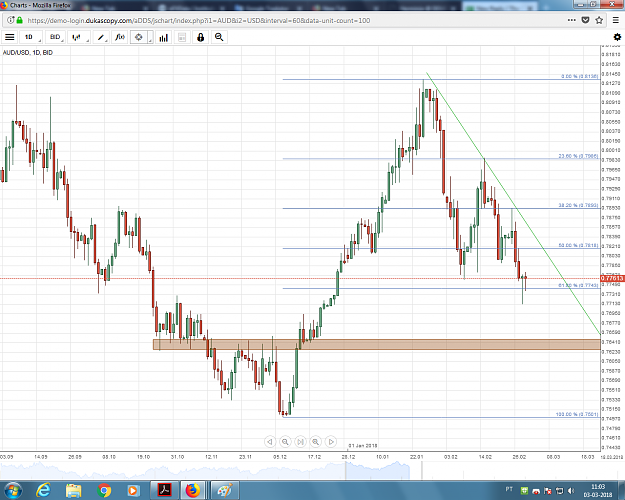Open the page actions three-dots menu
Viewport: 625px width, 500px height.
572,20
